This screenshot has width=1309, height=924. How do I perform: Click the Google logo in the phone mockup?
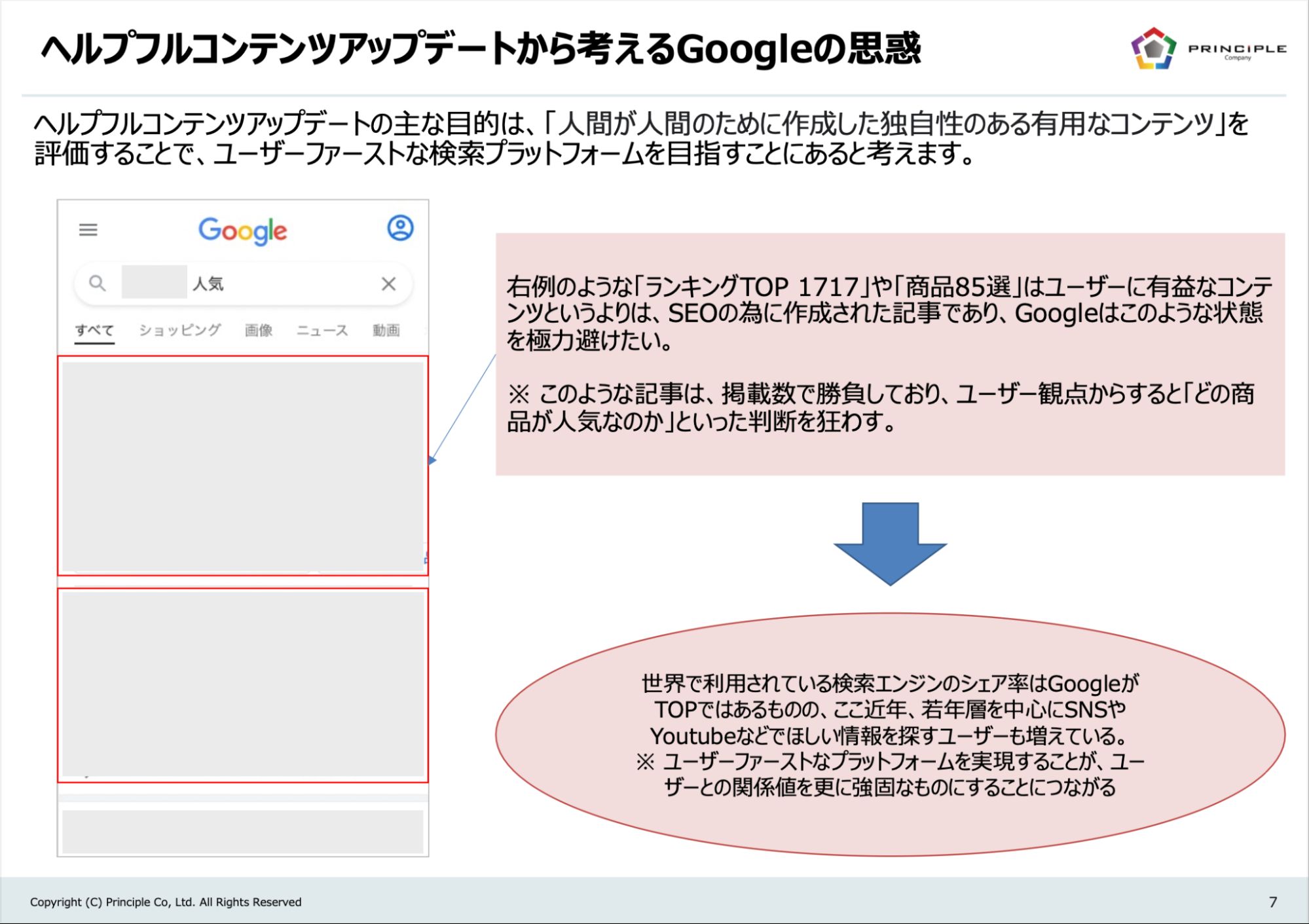click(x=243, y=231)
